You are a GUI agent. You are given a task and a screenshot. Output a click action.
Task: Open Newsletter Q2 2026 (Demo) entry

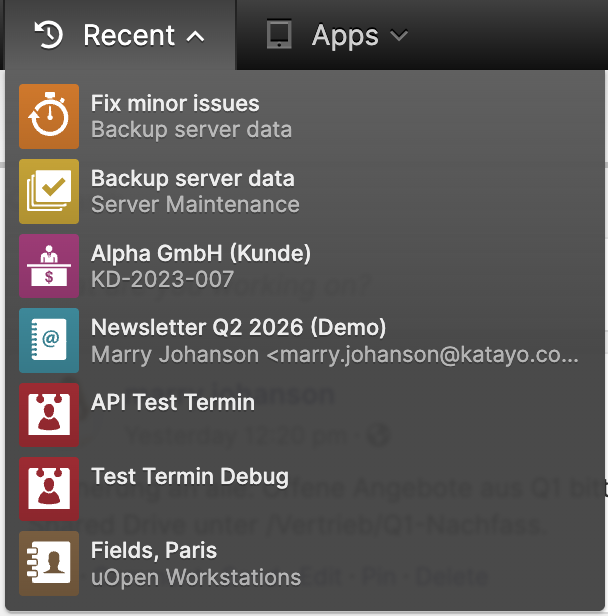point(238,327)
